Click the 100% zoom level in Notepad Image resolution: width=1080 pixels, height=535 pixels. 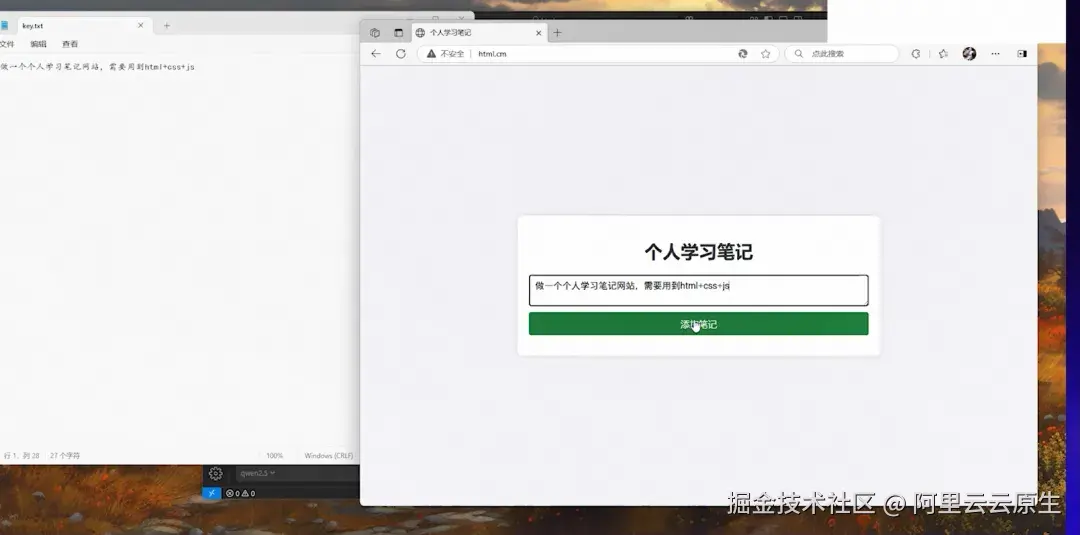coord(274,456)
